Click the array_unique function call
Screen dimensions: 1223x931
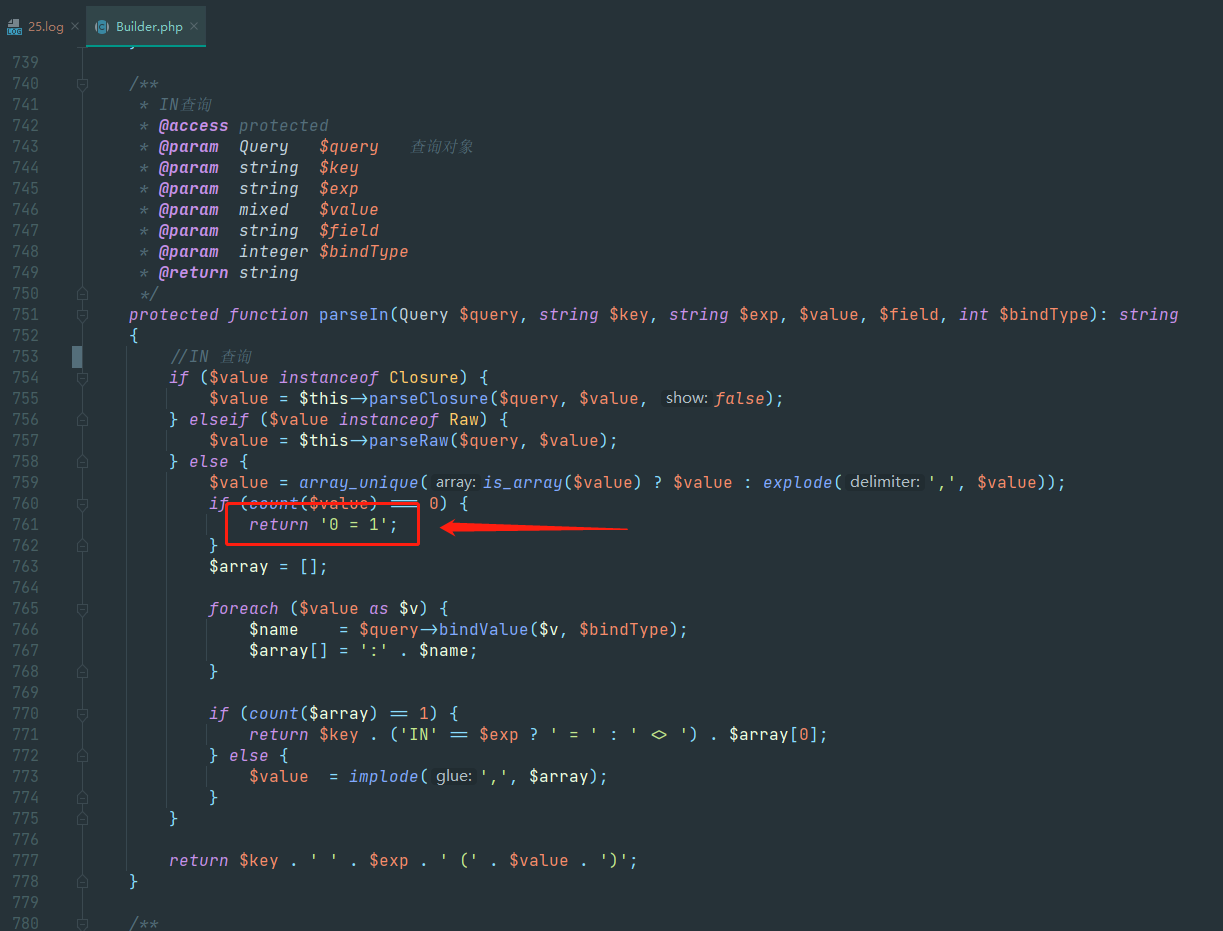click(x=358, y=483)
